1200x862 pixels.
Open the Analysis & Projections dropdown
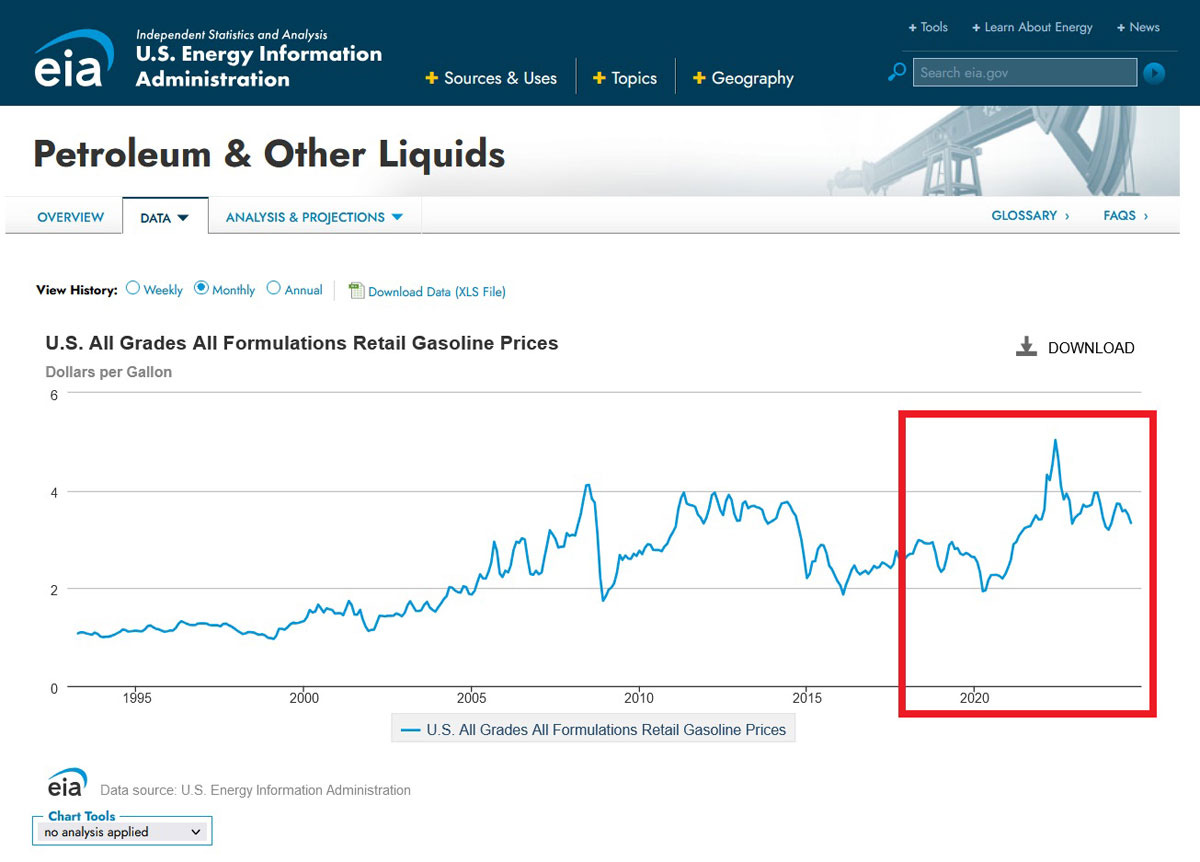coord(314,217)
